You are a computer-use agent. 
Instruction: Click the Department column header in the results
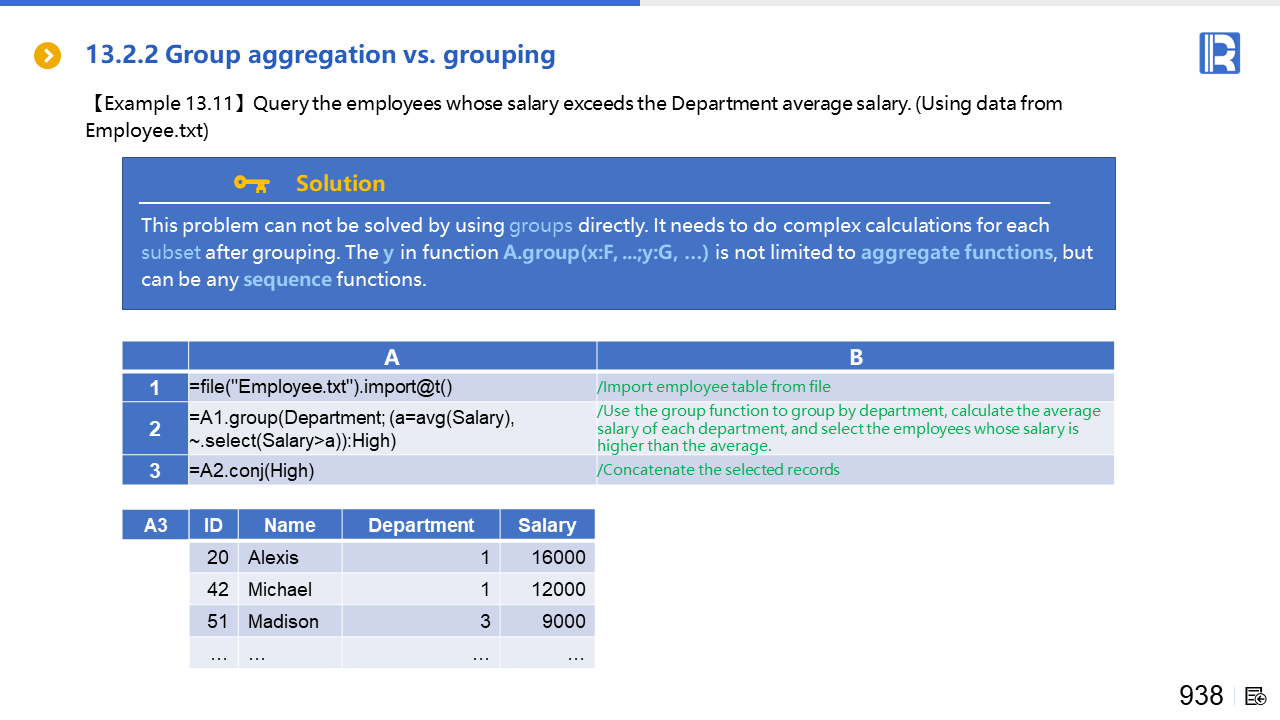click(x=421, y=525)
